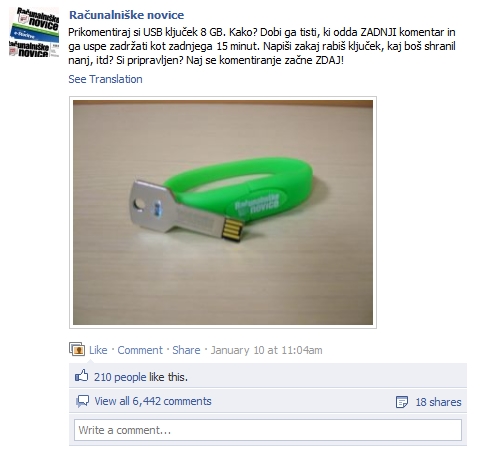Click the thumbs-up icon in the likes row

point(82,376)
